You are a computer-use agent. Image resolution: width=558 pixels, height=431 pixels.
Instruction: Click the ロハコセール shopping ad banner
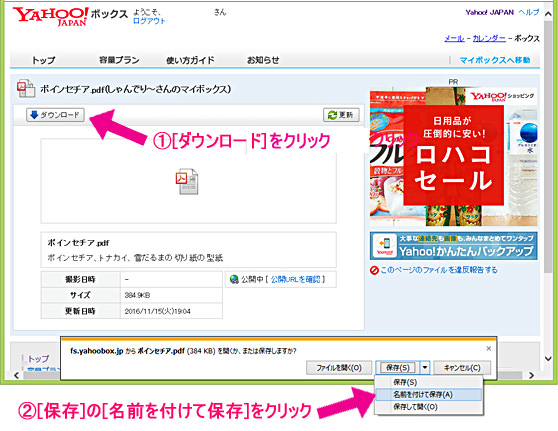tap(453, 156)
